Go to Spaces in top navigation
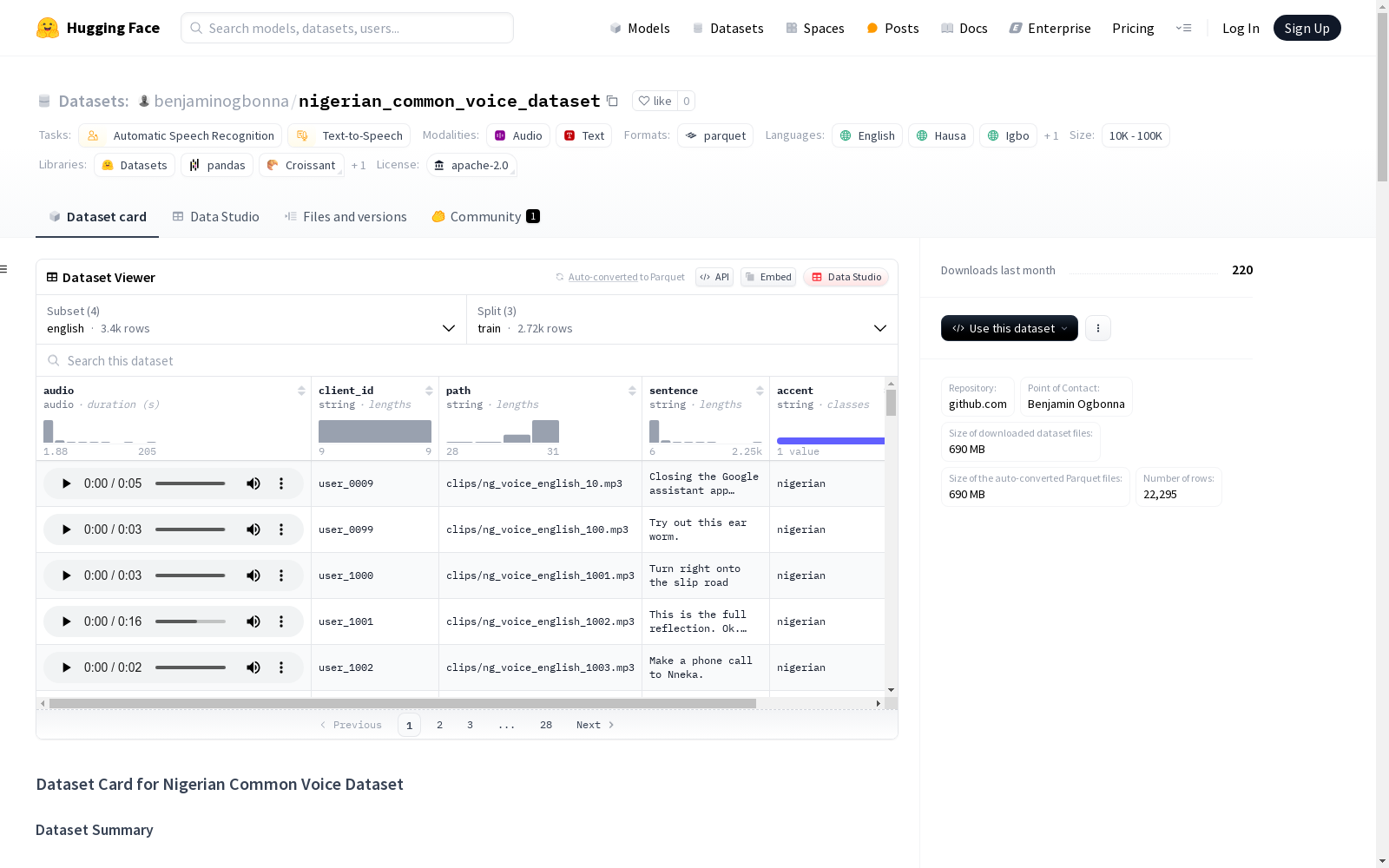The width and height of the screenshot is (1389, 868). tap(815, 28)
